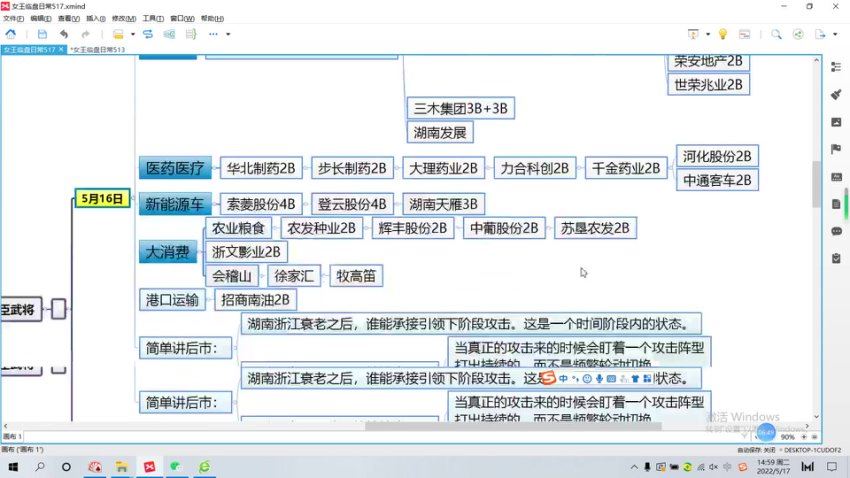Viewport: 850px width, 478px height.
Task: Click the XMind app icon in the taskbar
Action: (x=149, y=467)
